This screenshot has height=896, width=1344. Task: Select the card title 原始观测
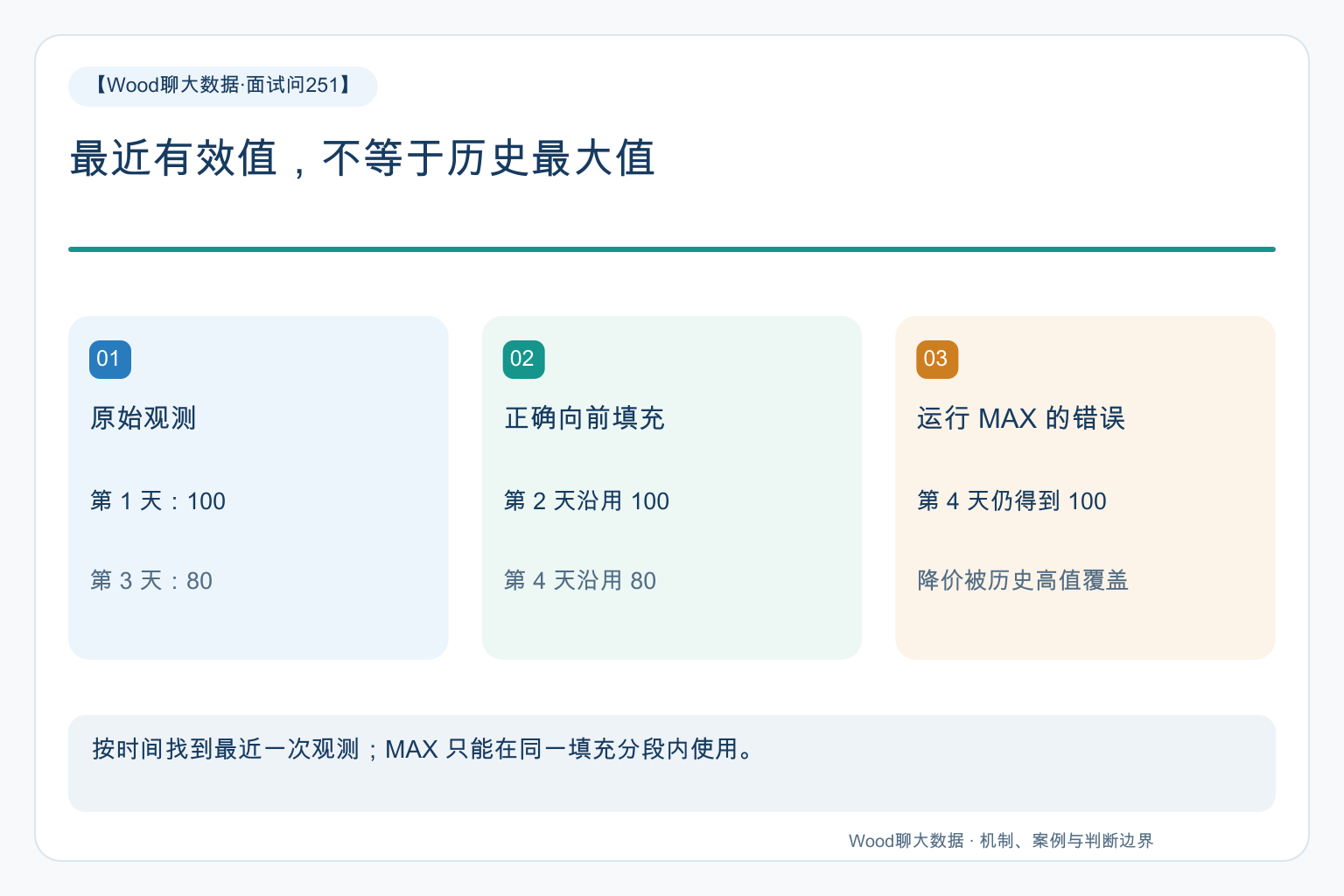(x=143, y=418)
